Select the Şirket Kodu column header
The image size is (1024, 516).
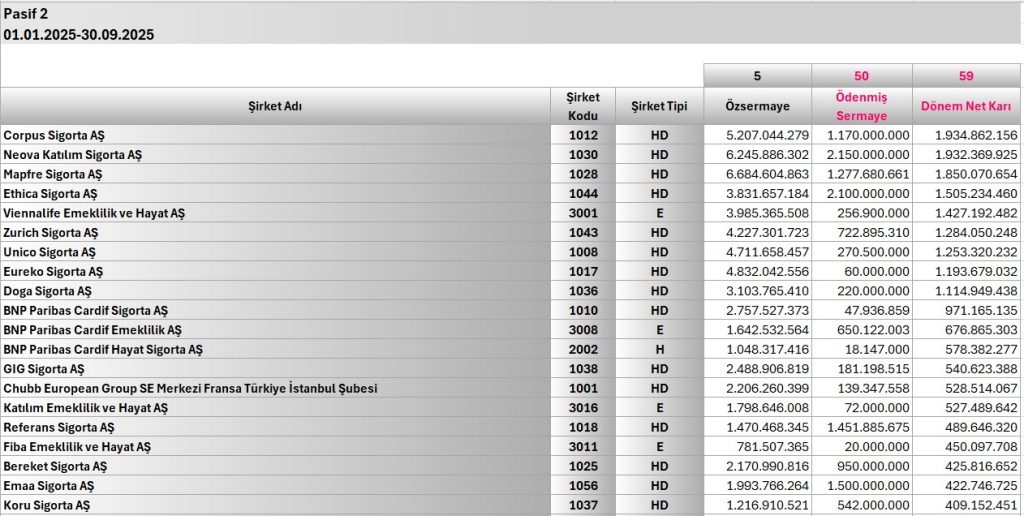(x=582, y=106)
